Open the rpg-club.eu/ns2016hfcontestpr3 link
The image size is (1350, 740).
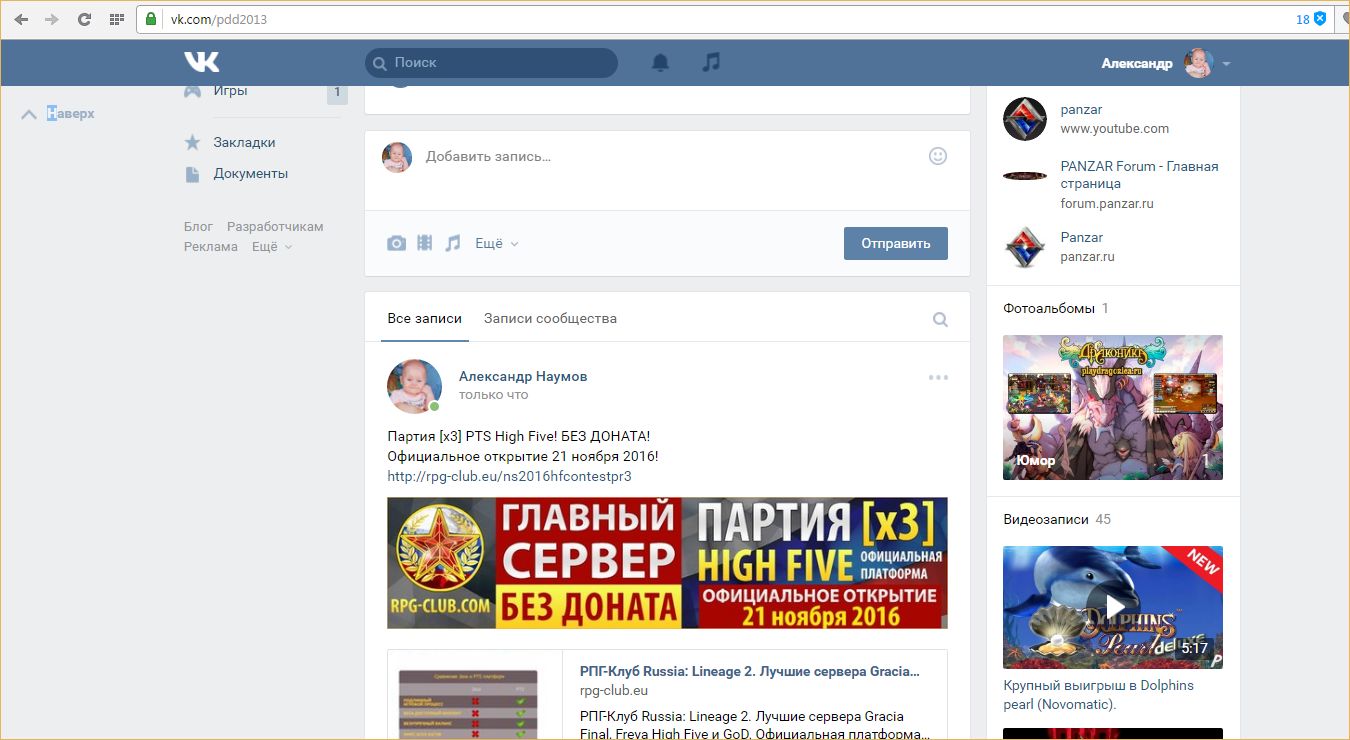(x=509, y=476)
